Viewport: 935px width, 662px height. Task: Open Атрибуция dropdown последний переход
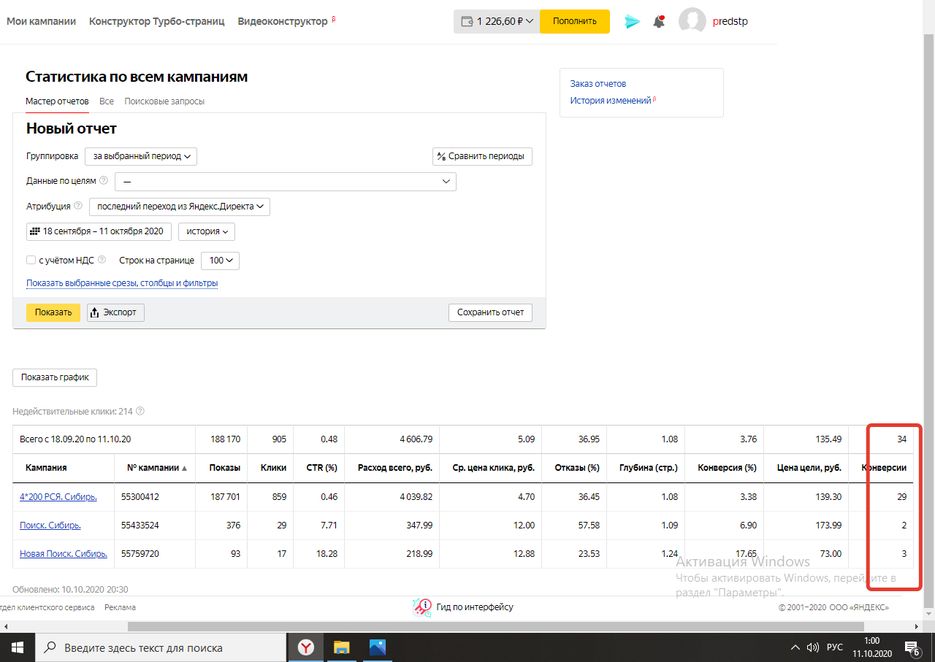179,206
